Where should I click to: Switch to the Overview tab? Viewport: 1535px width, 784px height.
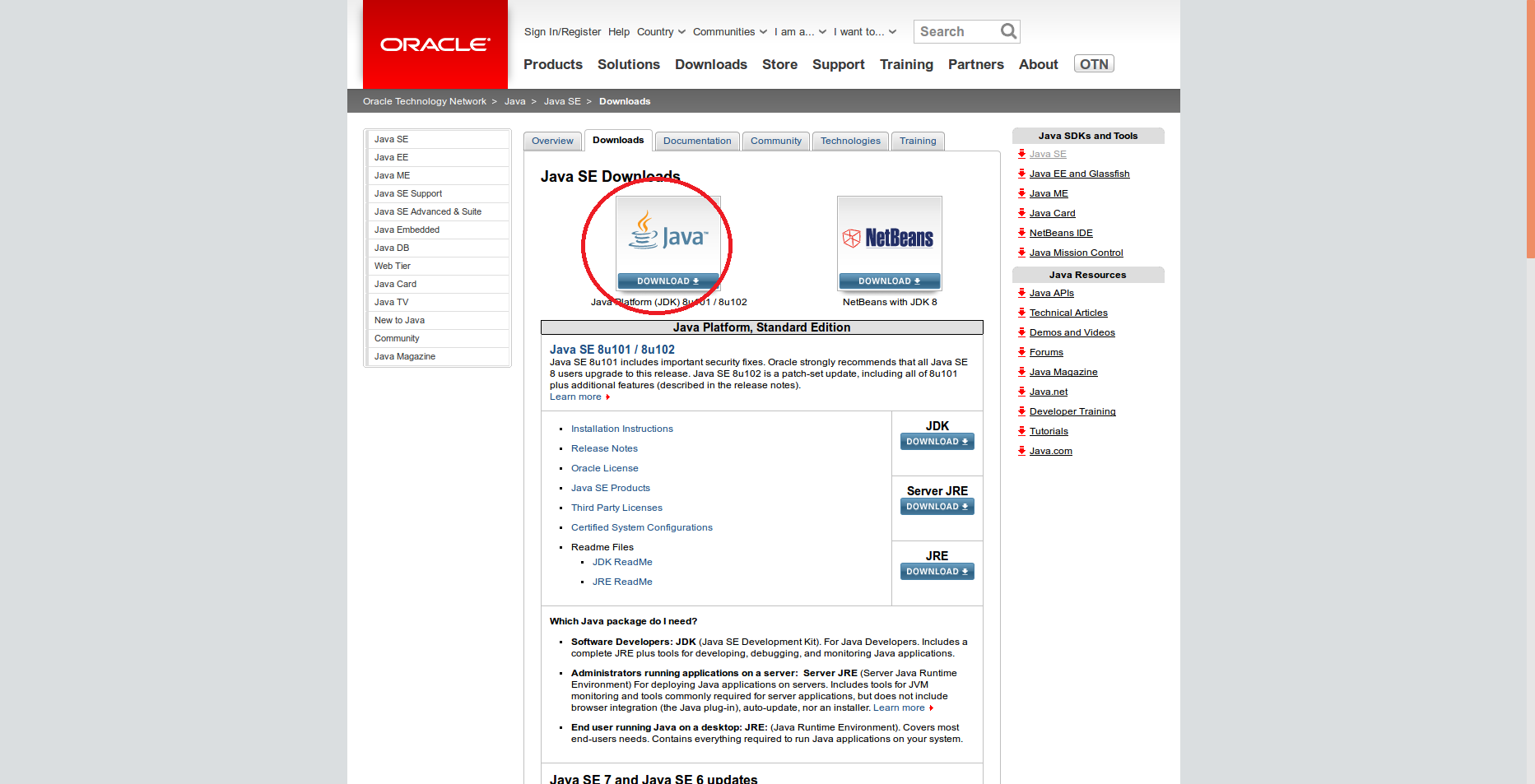552,141
